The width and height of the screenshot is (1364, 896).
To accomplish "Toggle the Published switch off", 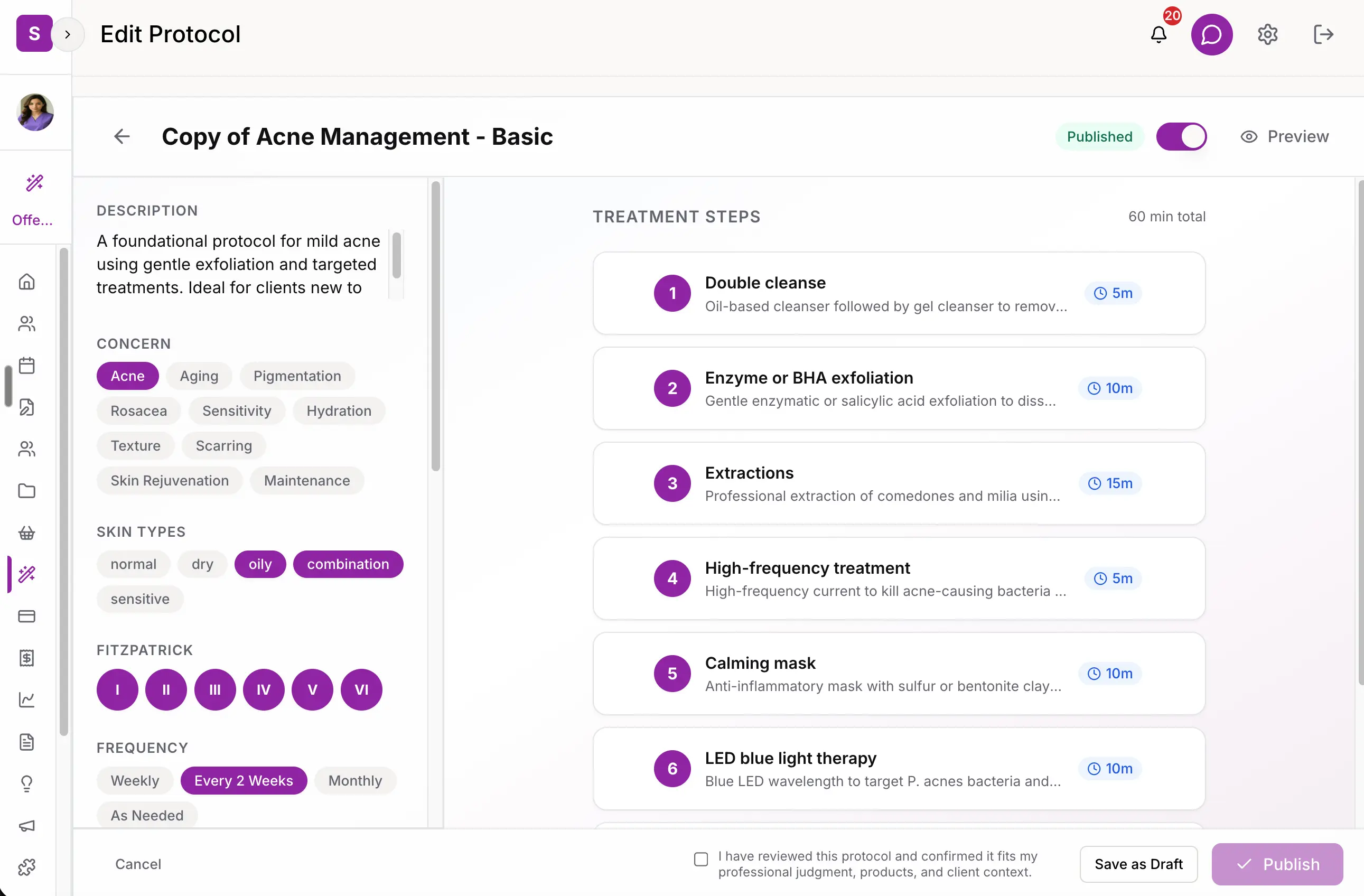I will [1181, 136].
